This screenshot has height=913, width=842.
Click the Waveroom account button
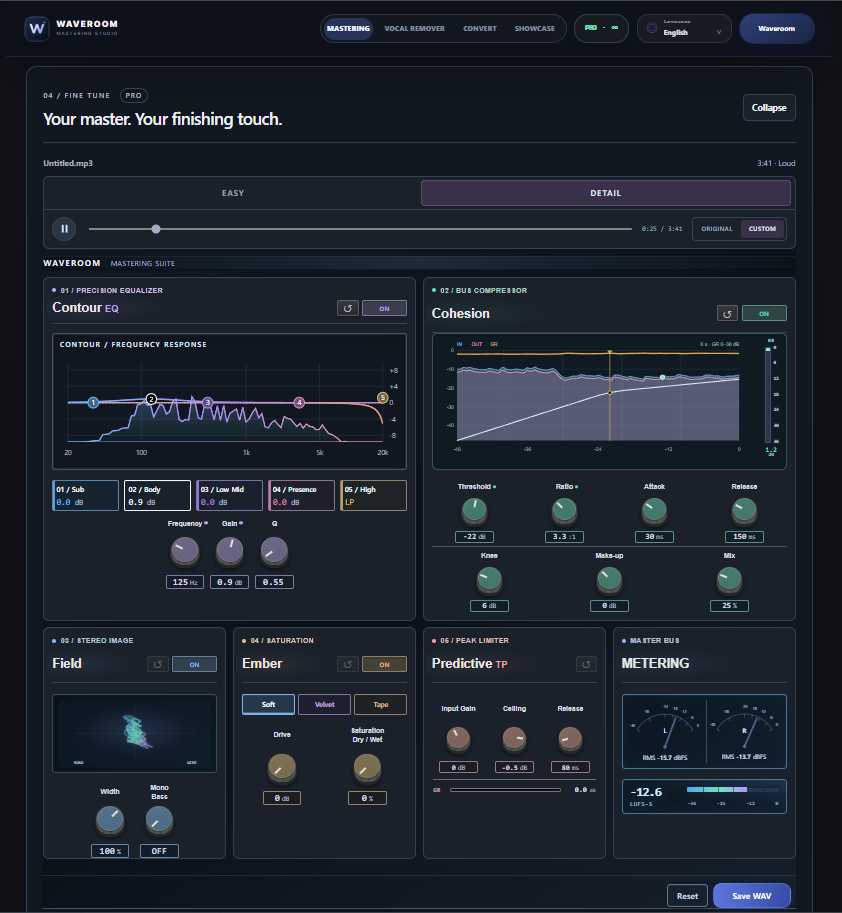coord(777,29)
